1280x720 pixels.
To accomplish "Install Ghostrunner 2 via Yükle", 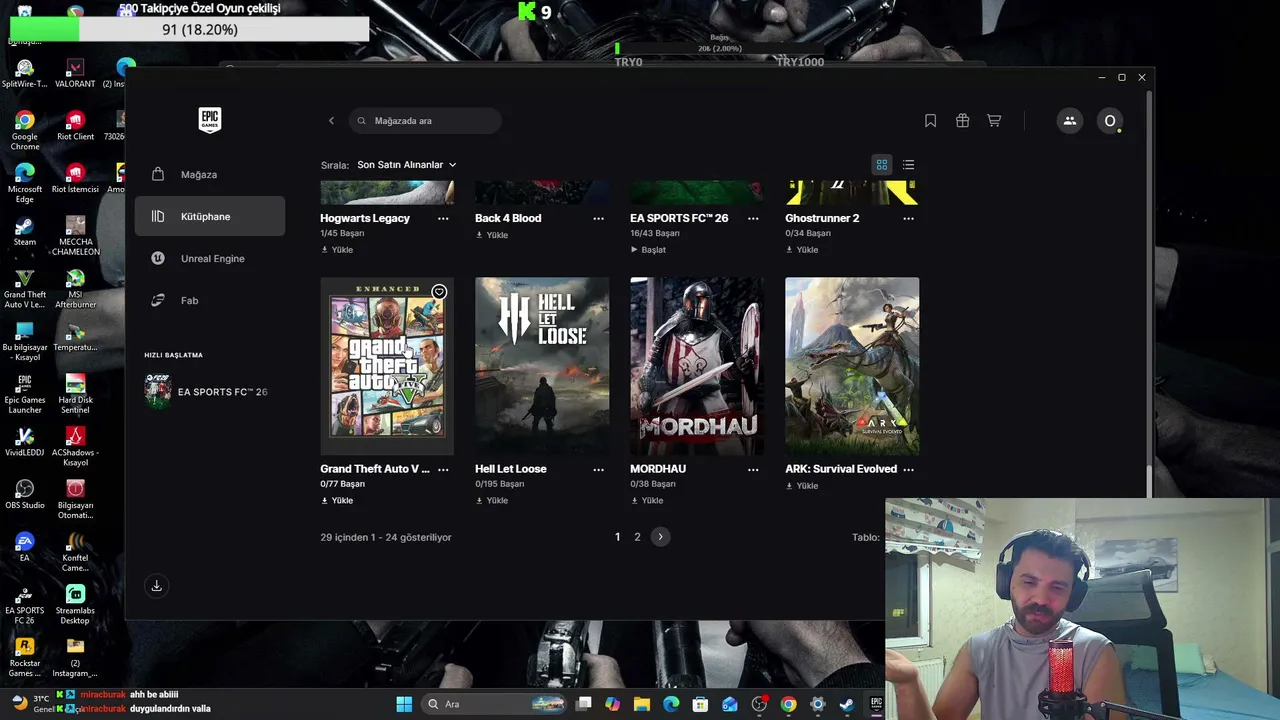I will (x=802, y=250).
